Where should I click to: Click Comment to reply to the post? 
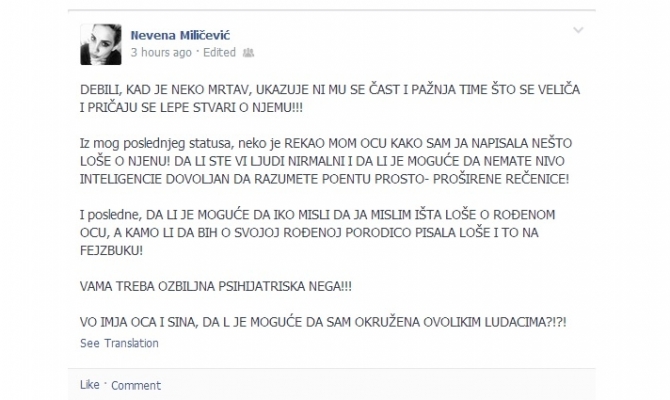136,385
